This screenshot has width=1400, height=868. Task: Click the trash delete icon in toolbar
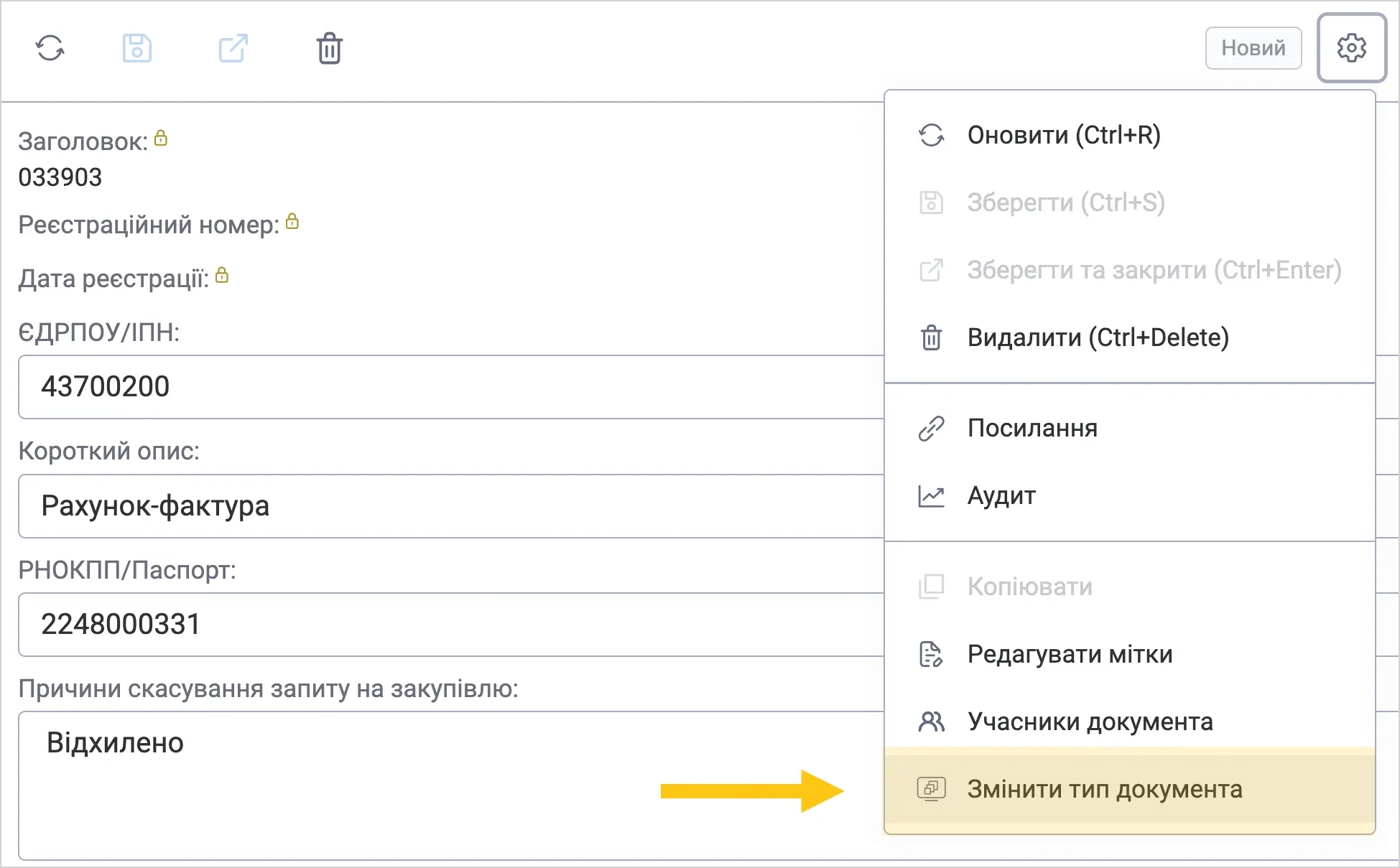330,48
